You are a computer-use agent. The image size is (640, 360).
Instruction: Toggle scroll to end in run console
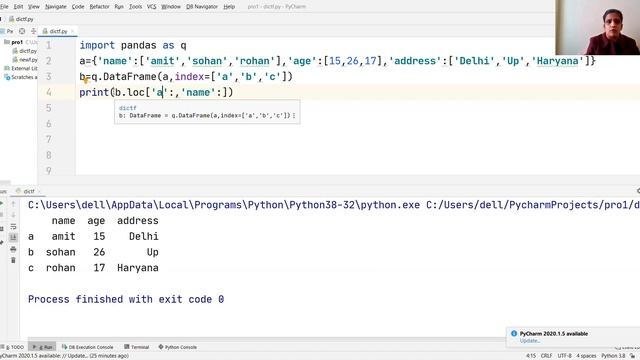click(13, 238)
